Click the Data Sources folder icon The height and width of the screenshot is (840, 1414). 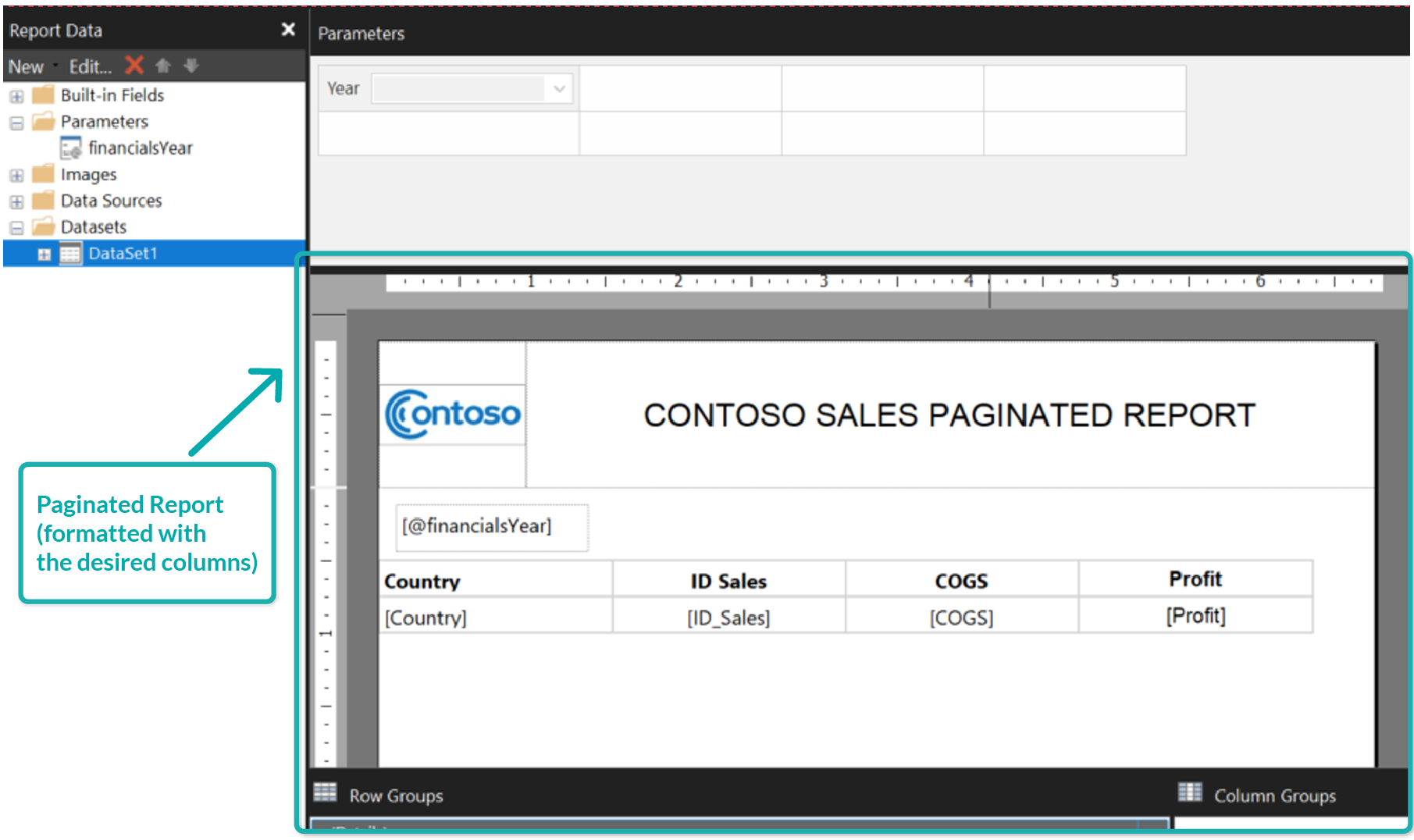click(43, 200)
